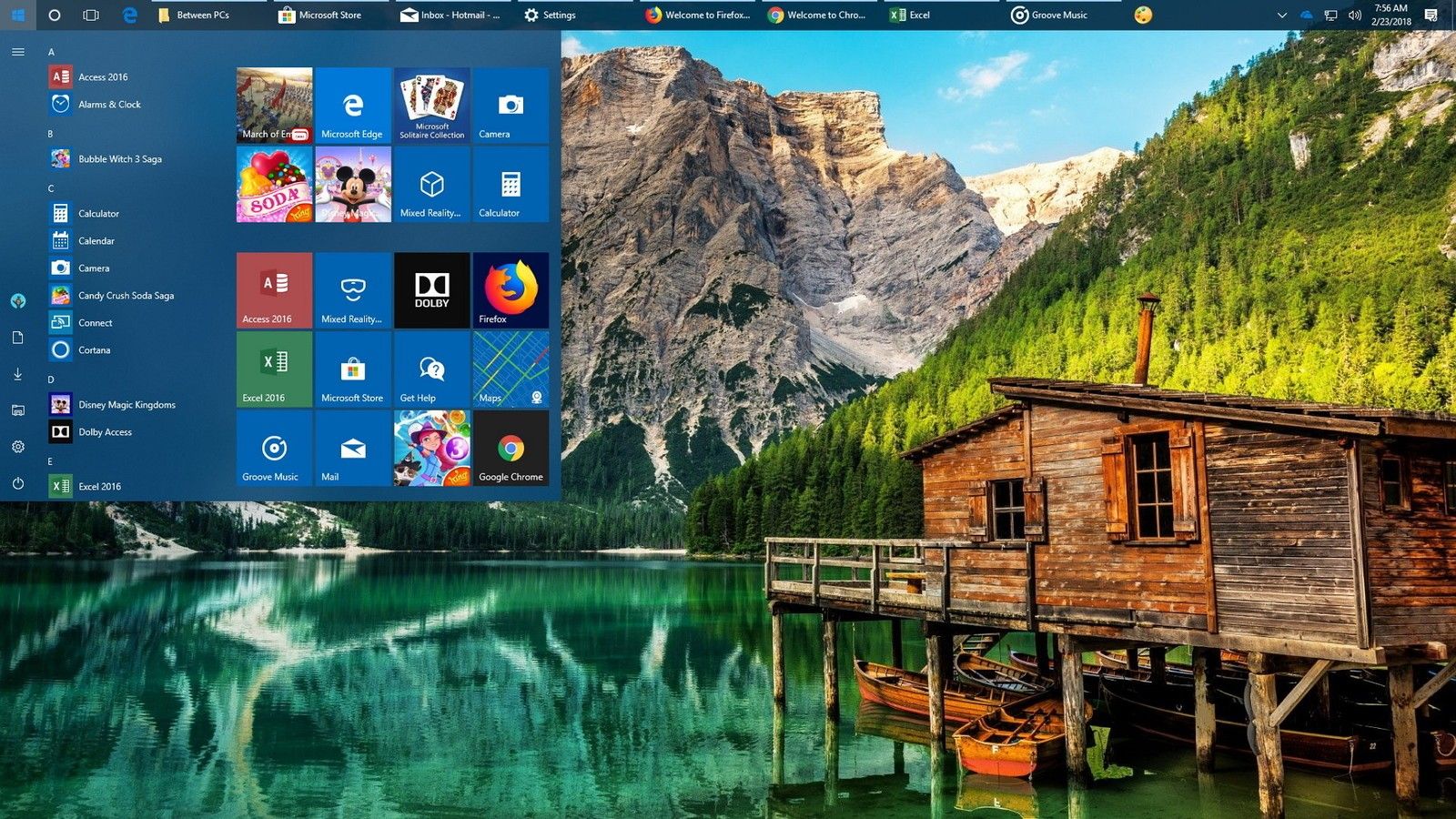Open the Camera tile
1456x819 pixels.
coord(511,106)
